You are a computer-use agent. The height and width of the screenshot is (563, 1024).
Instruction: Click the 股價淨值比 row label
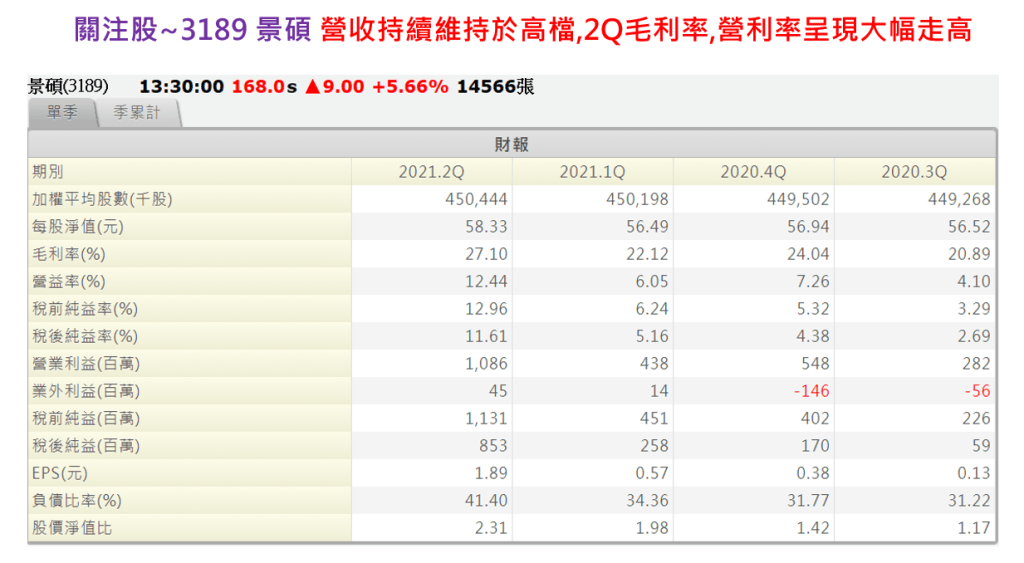(x=72, y=528)
